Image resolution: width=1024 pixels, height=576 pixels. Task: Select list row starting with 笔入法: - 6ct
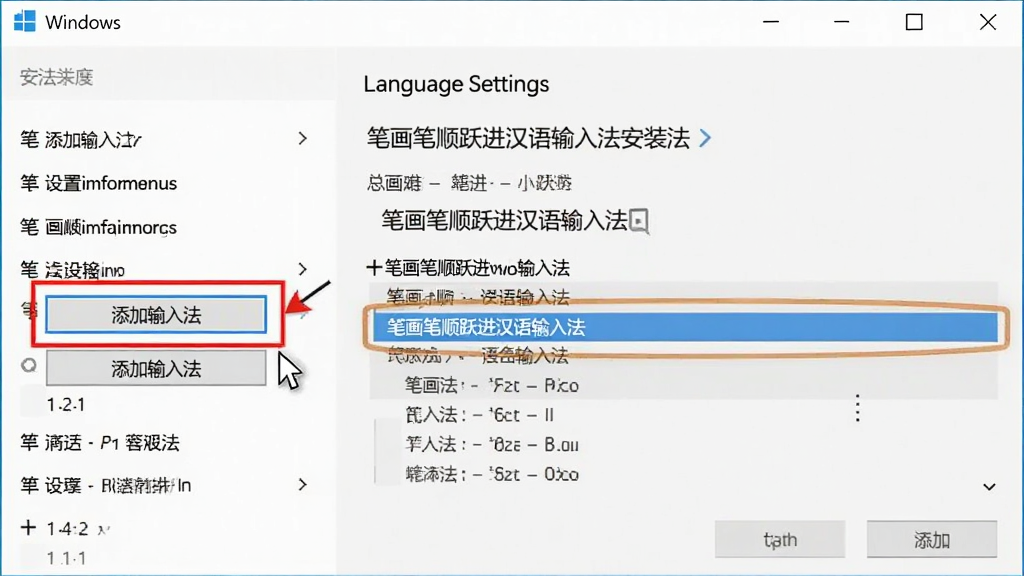(479, 415)
